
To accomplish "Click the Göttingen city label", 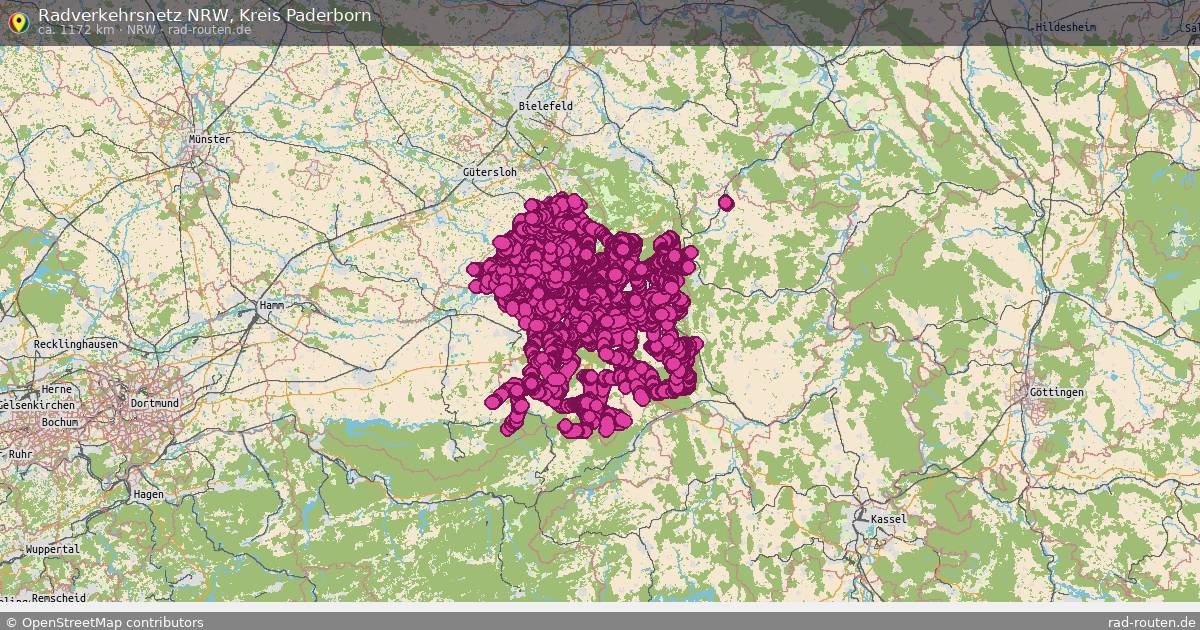I will 1056,390.
